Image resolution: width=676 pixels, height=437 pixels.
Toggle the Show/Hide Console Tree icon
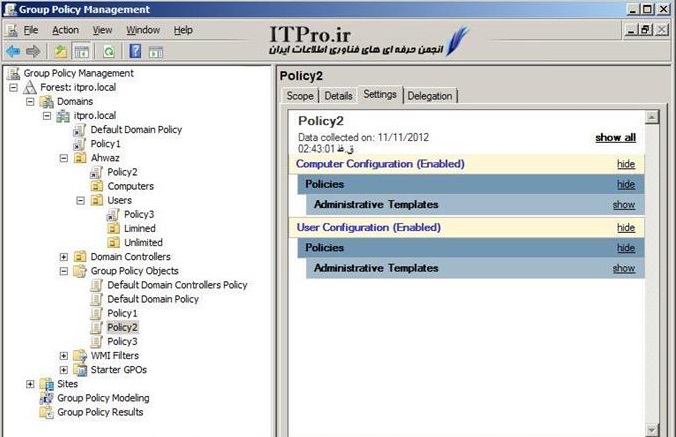(x=81, y=51)
